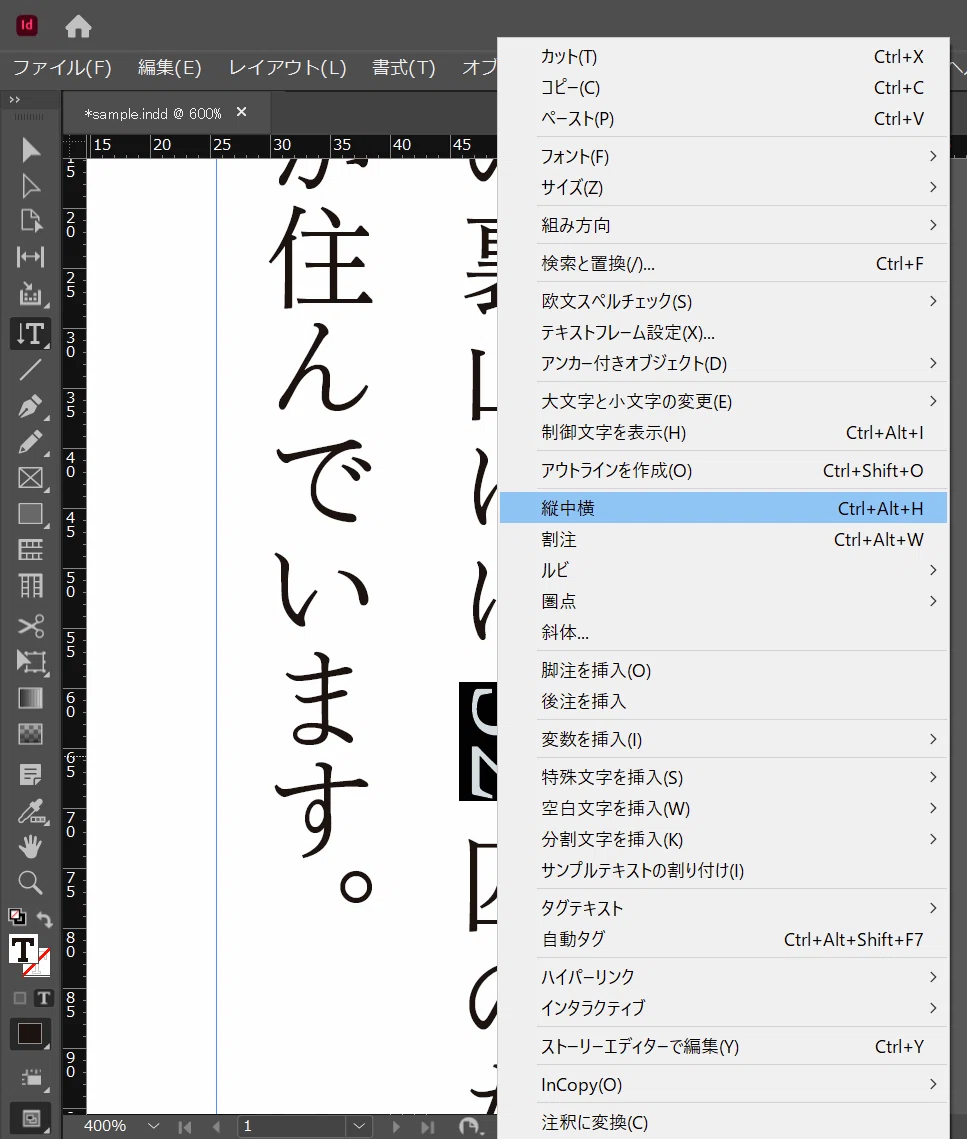Screen dimensions: 967x1139
Task: Toggle formatting affects text
Action: click(x=43, y=999)
